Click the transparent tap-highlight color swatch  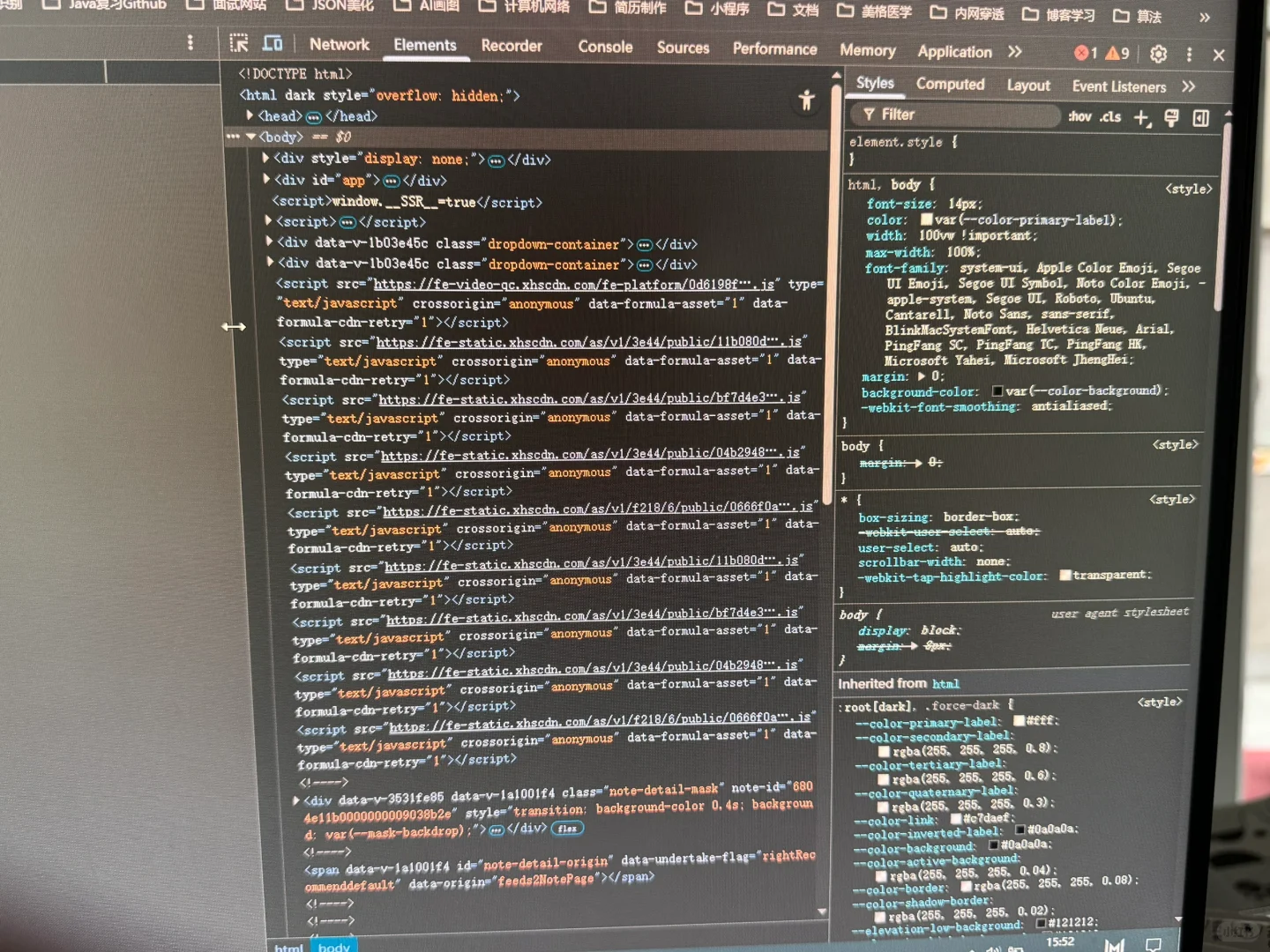coord(1065,576)
